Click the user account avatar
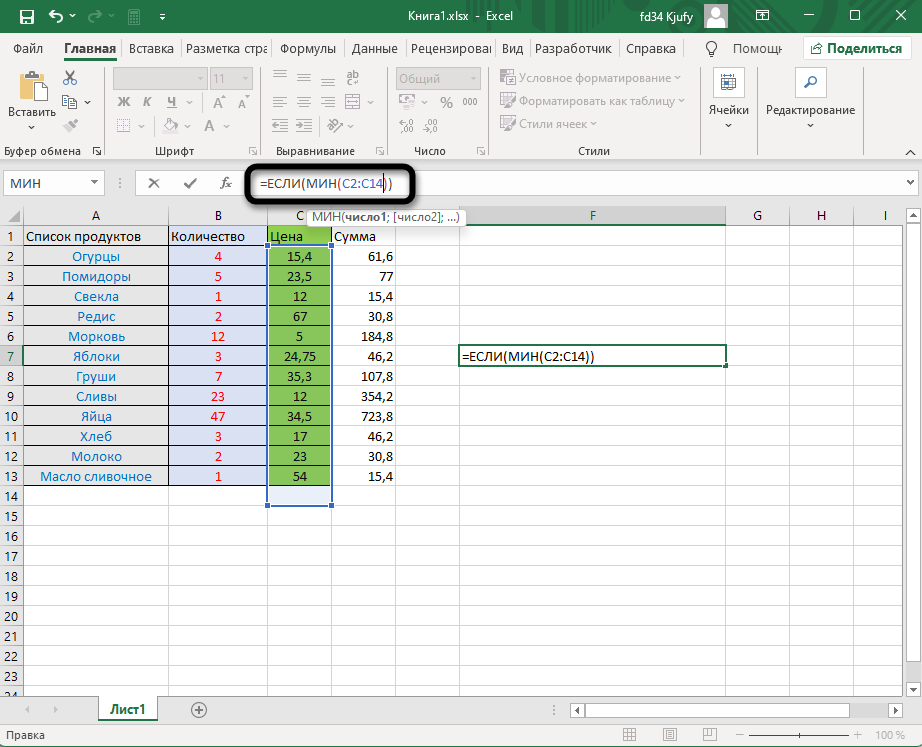This screenshot has width=922, height=747. click(716, 16)
